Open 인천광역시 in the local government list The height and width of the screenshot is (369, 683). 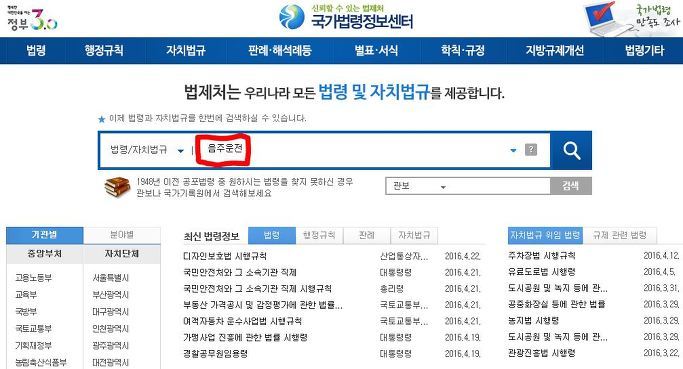point(111,328)
